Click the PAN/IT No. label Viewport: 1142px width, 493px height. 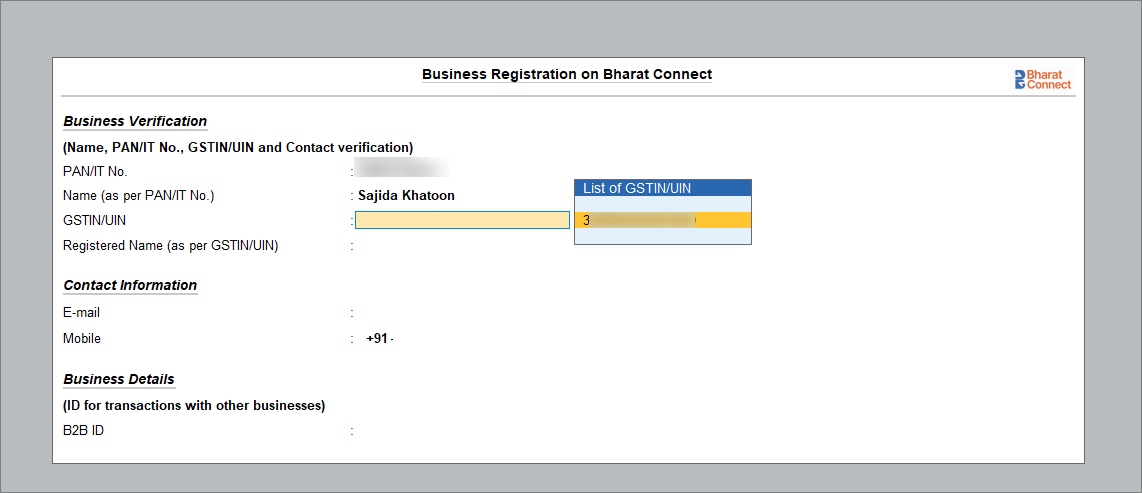pyautogui.click(x=95, y=172)
